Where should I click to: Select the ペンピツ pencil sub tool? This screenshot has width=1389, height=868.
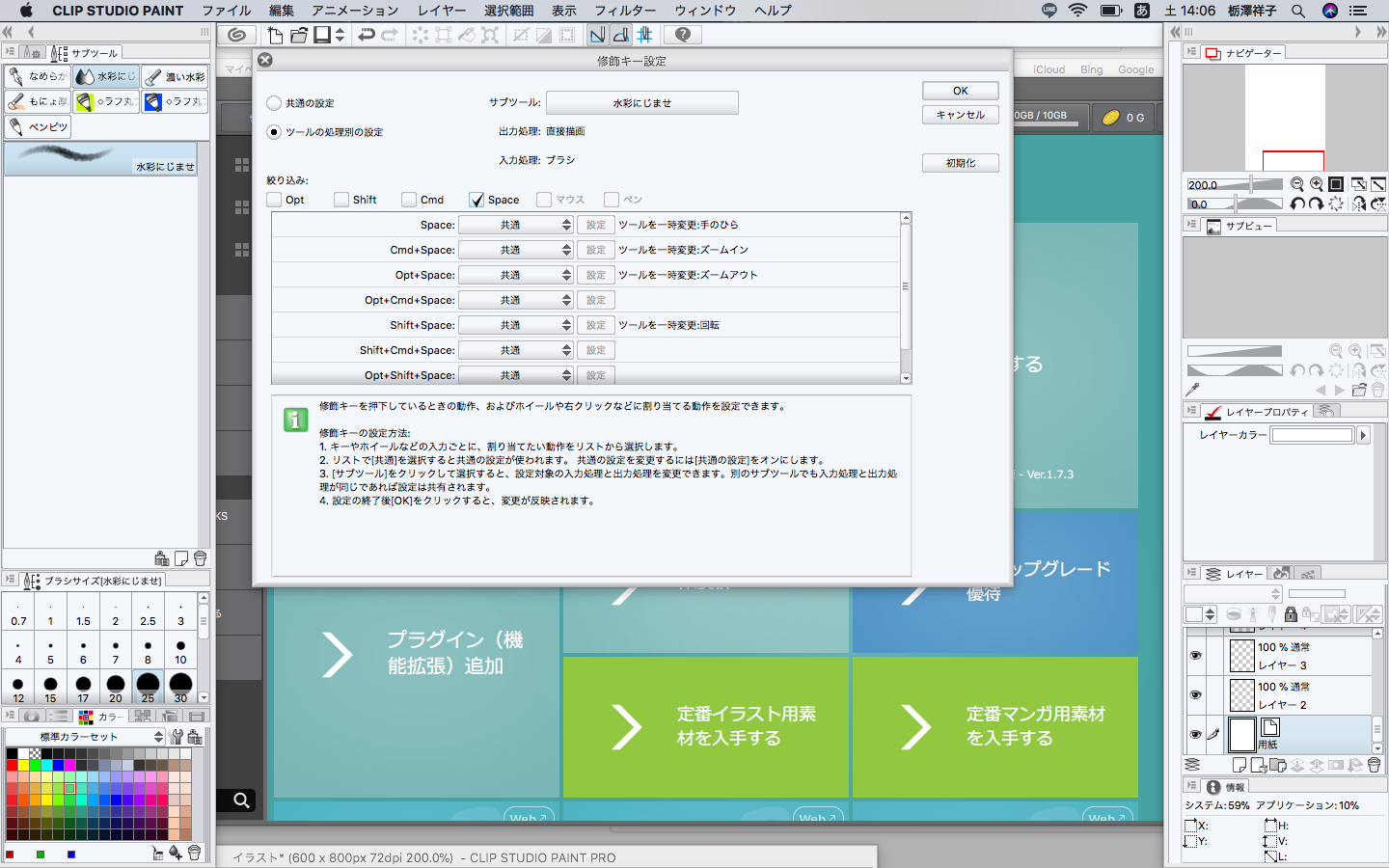tap(38, 126)
